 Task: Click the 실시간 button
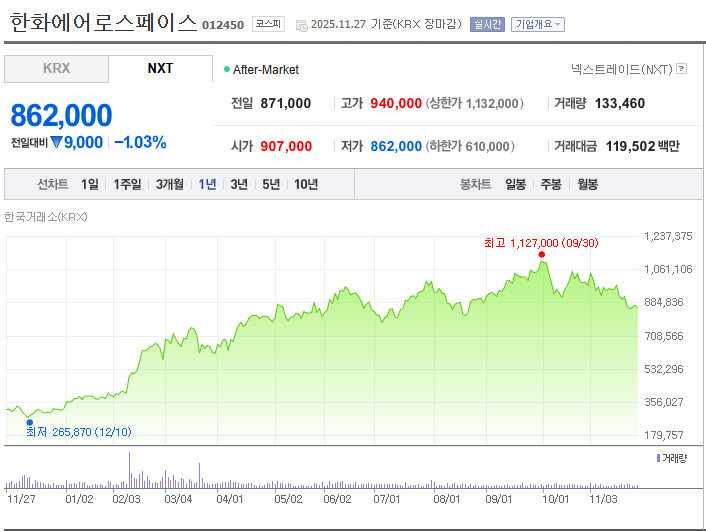[487, 24]
